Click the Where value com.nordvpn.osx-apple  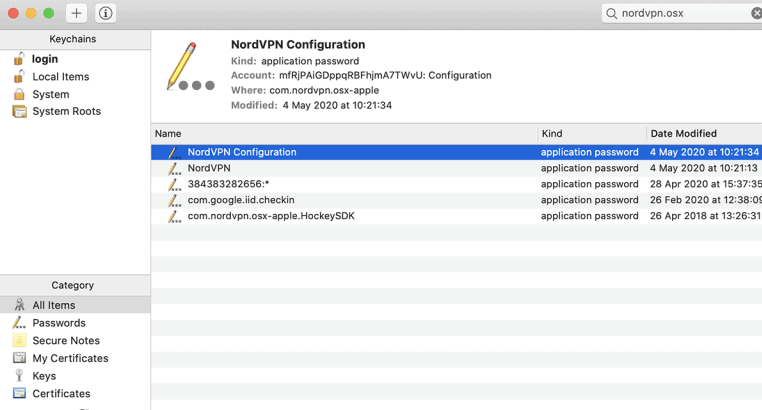click(324, 90)
